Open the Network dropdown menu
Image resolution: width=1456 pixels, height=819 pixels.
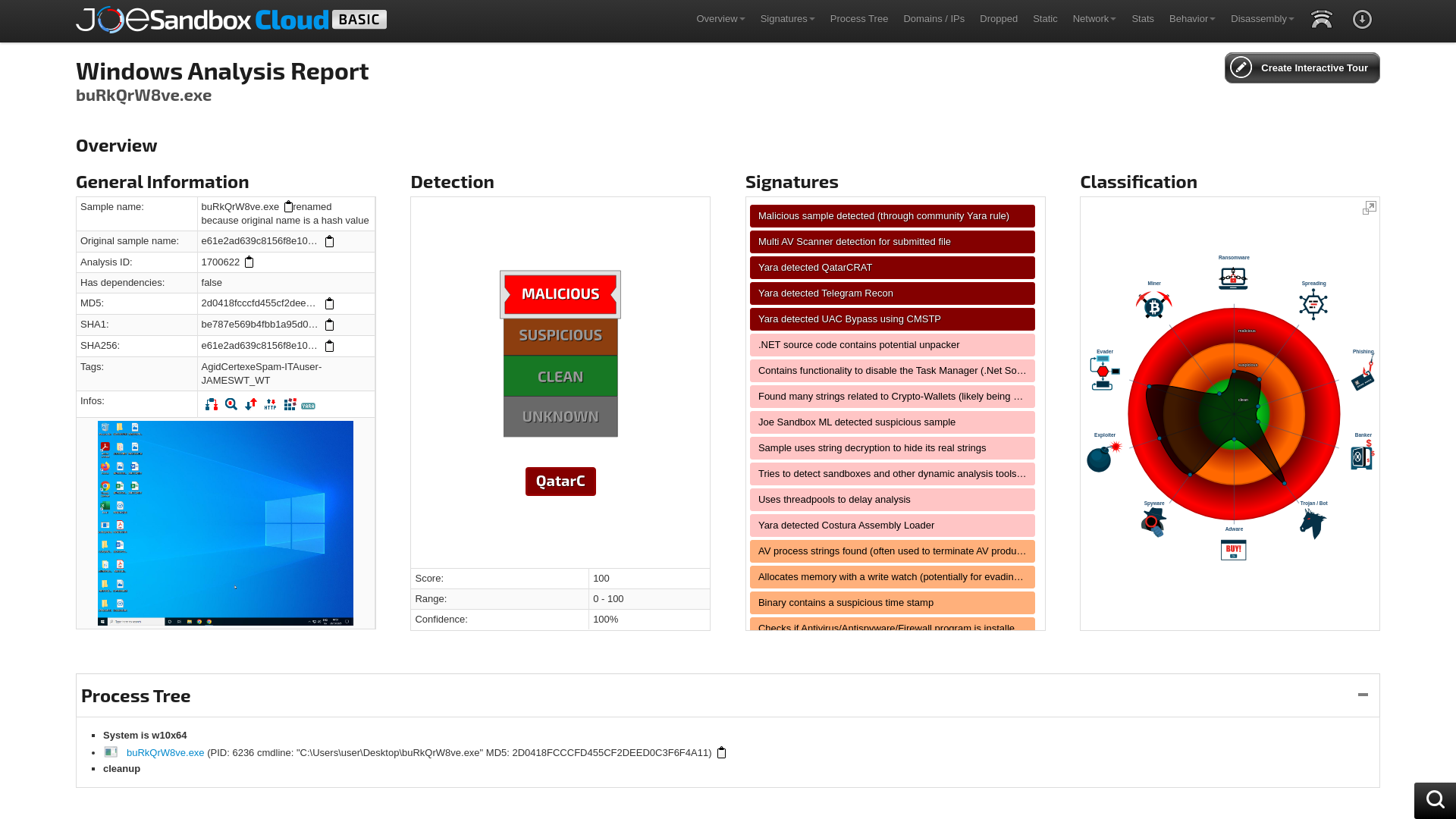tap(1094, 19)
